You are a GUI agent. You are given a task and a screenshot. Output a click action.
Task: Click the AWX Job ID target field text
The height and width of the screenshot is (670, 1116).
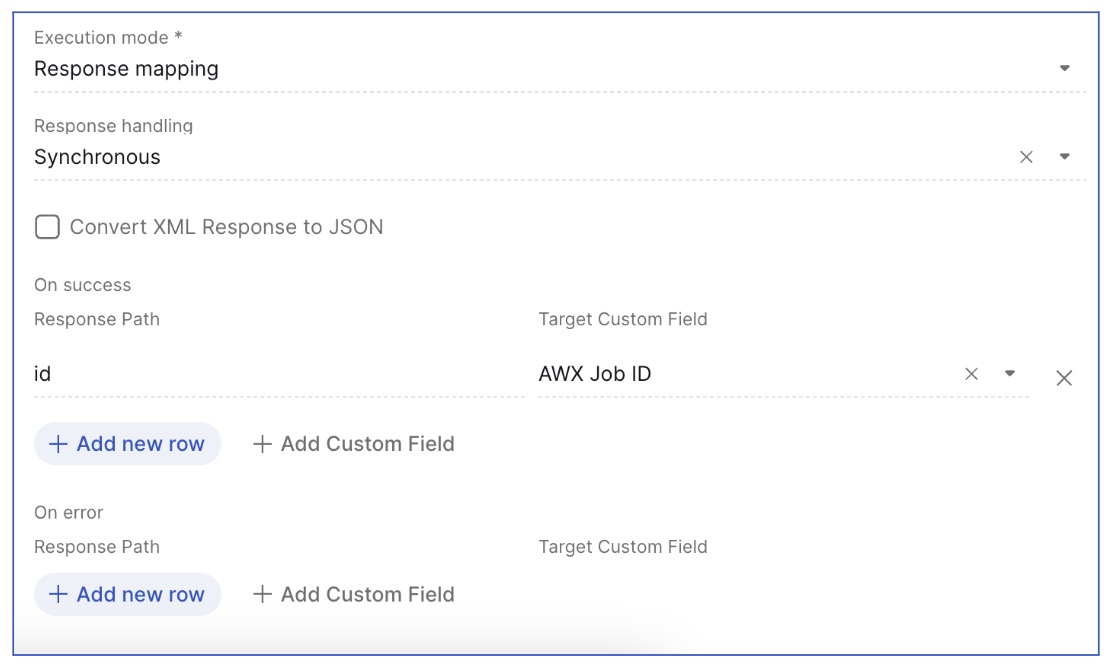click(x=595, y=374)
